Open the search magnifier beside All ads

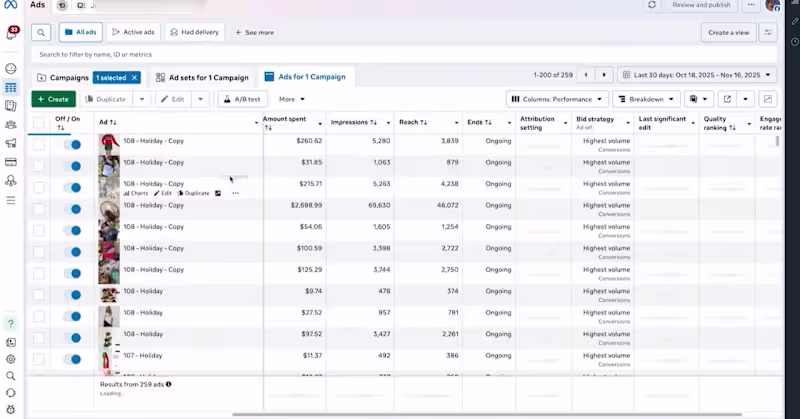coord(41,32)
